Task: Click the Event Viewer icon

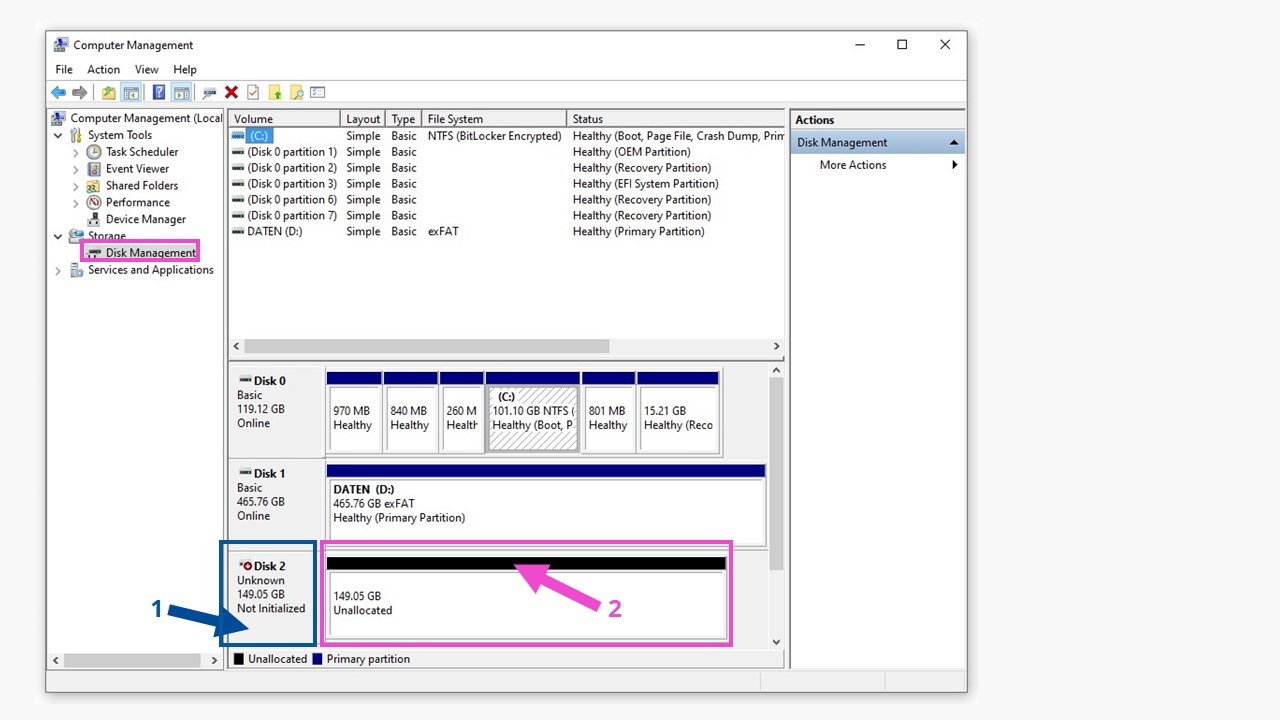Action: 94,169
